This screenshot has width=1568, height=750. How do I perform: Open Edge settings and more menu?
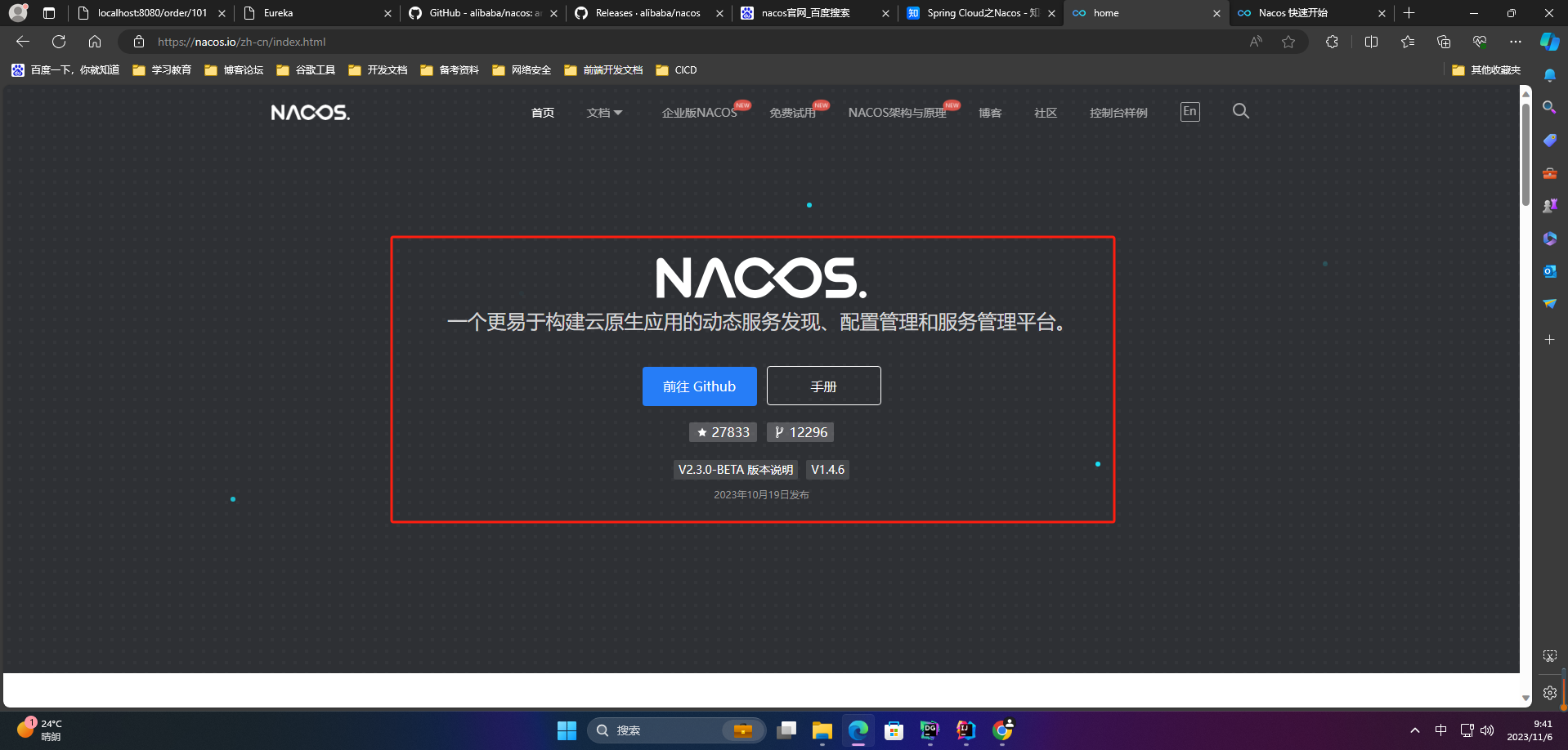coord(1515,42)
